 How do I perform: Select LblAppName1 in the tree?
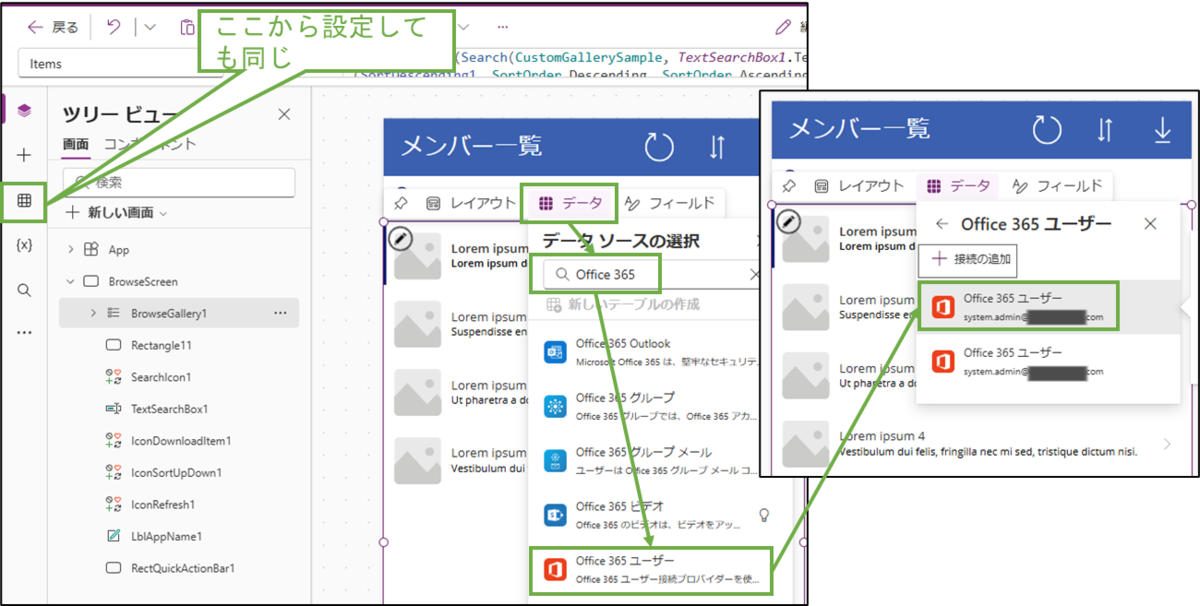(x=166, y=537)
